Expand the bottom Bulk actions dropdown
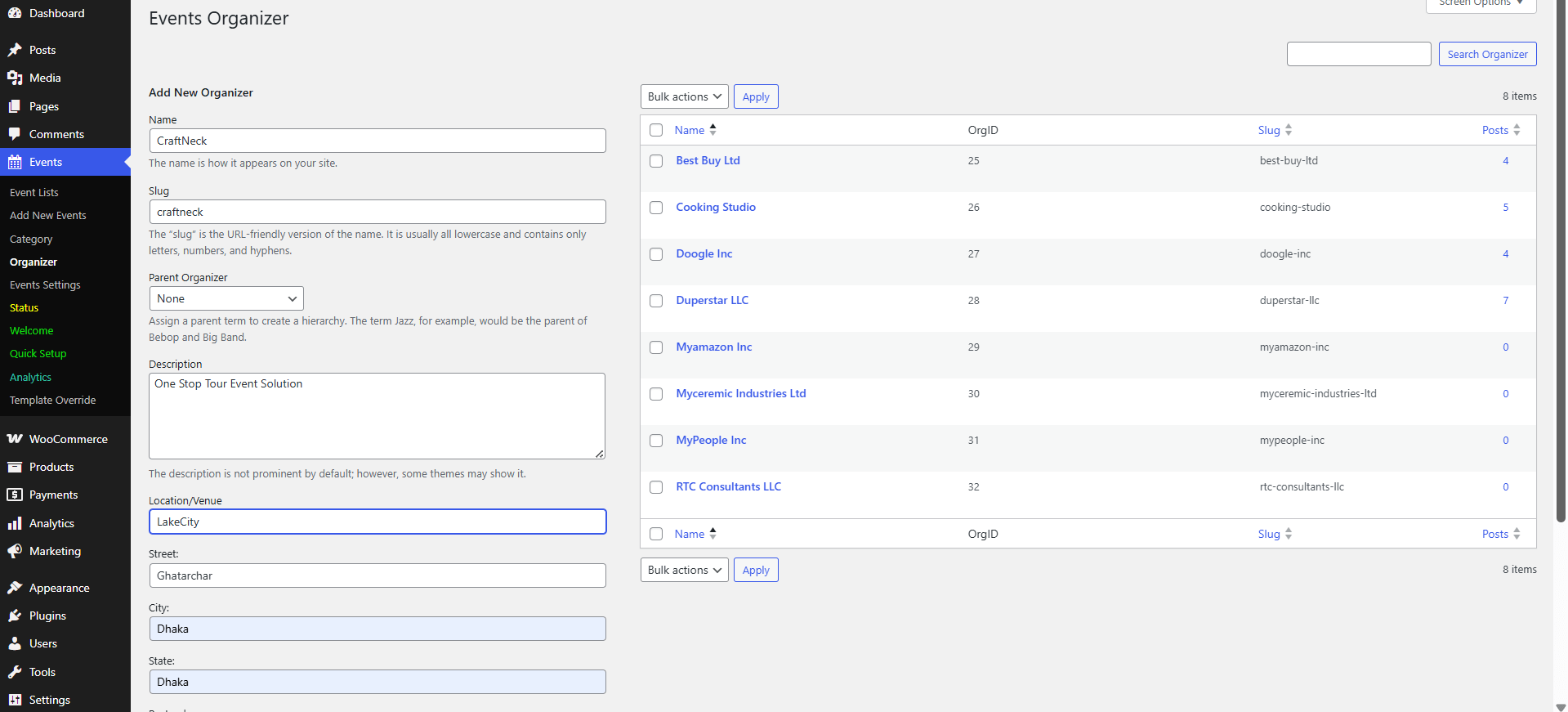This screenshot has height=712, width=1568. coord(684,570)
